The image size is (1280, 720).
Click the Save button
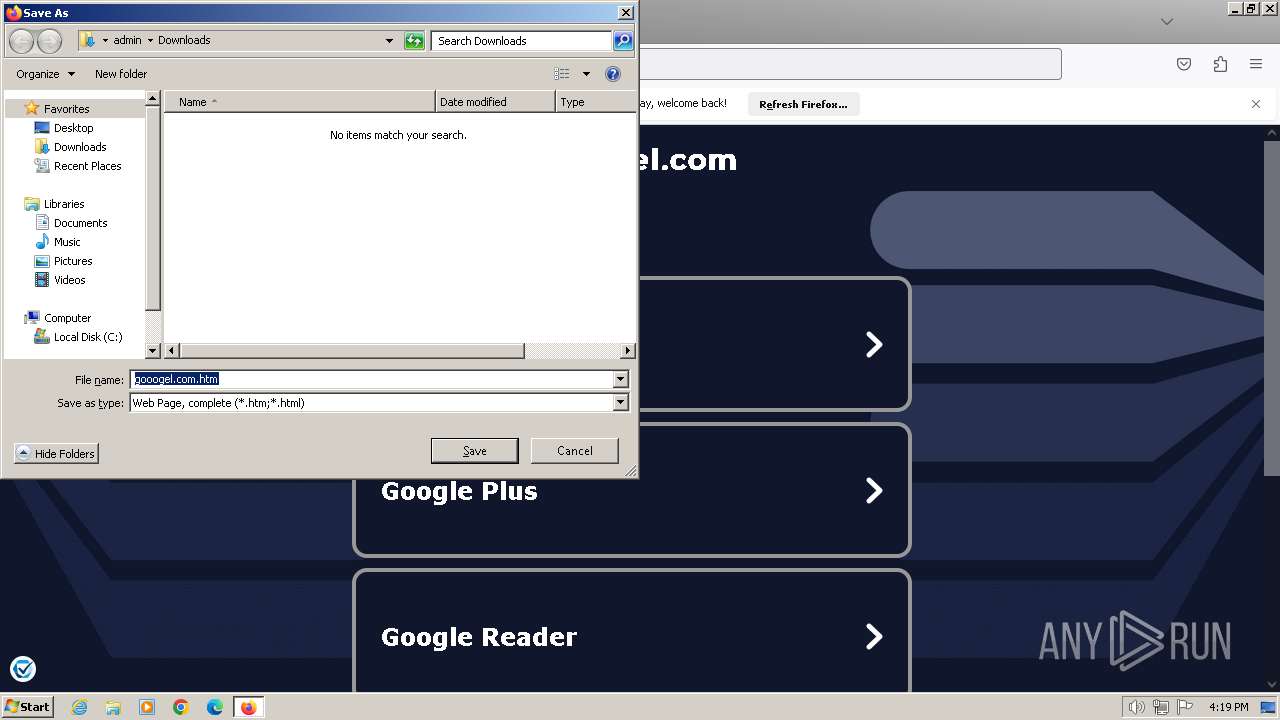coord(474,451)
